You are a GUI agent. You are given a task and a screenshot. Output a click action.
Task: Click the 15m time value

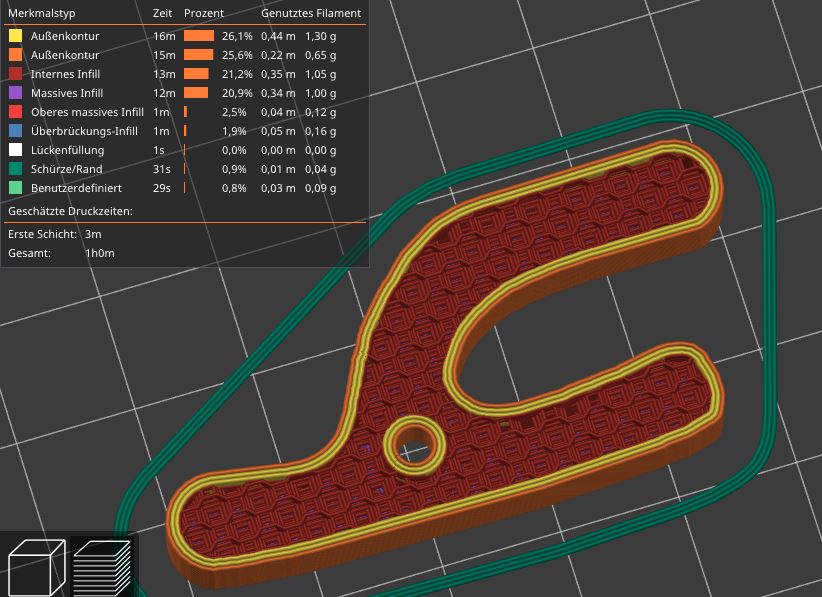coord(164,55)
